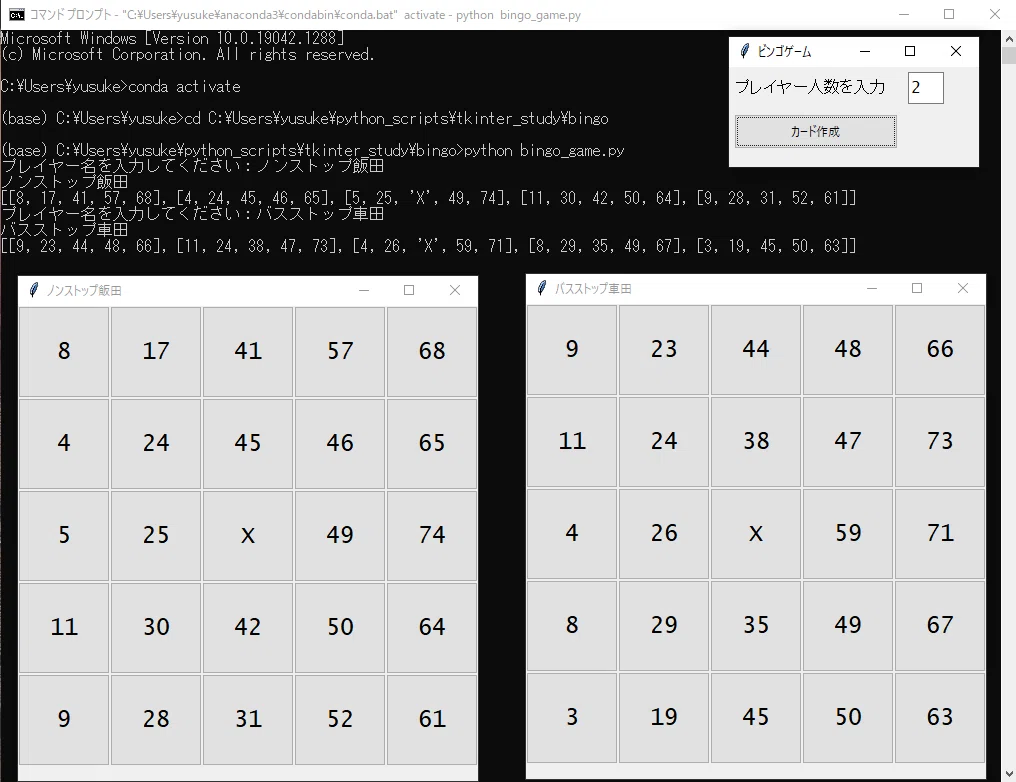Screen dimensions: 1016x782
Task: Click the プレイヤー人数を入力 label
Action: 810,87
